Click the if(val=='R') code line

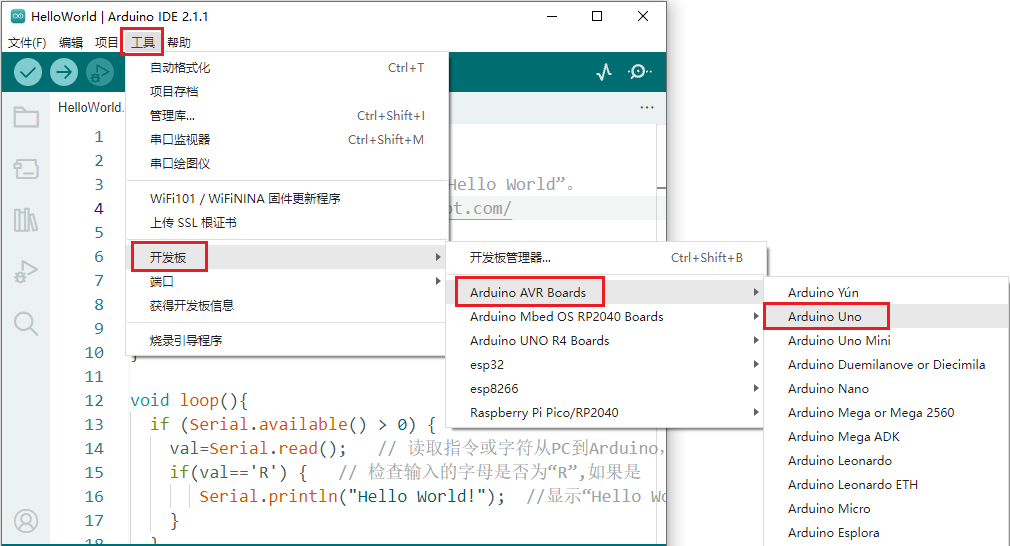pos(238,473)
